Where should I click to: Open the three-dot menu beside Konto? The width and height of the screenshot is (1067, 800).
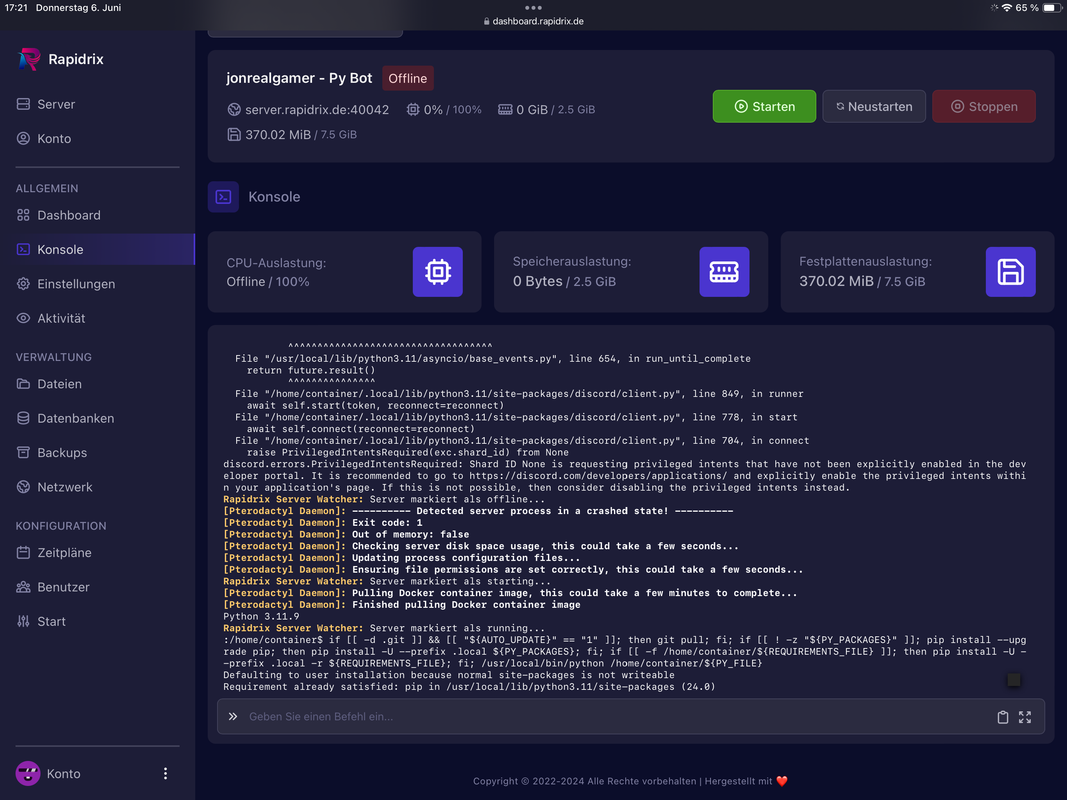coord(165,773)
